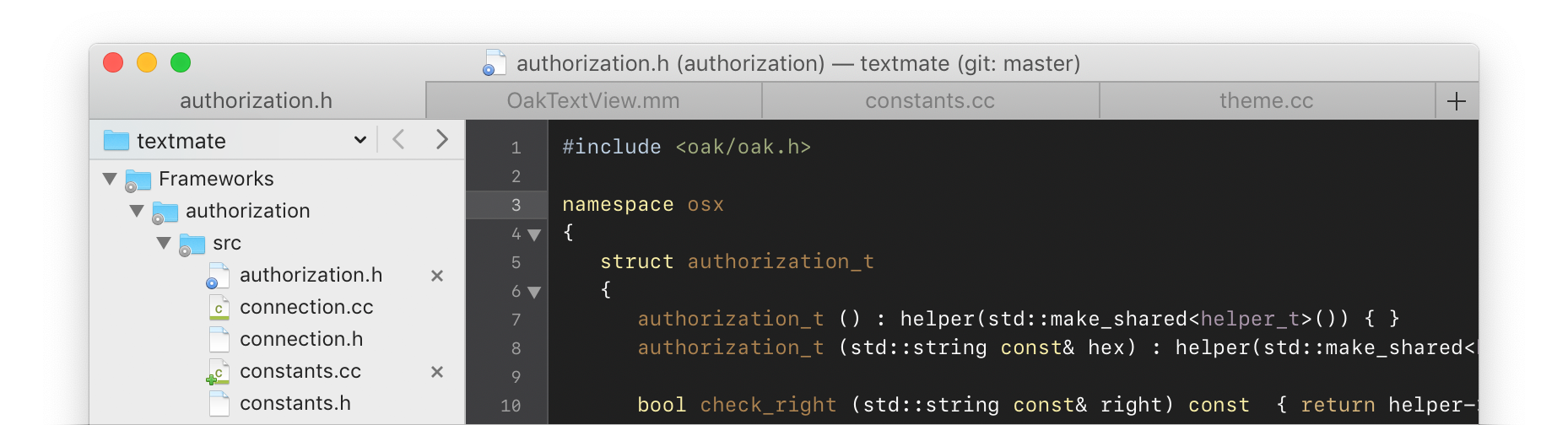This screenshot has height=425, width=1568.
Task: Click the Frameworks folder icon
Action: (138, 180)
